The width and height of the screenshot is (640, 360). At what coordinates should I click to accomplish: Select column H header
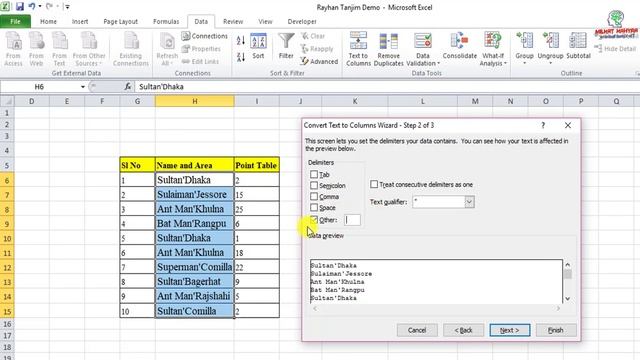point(195,101)
